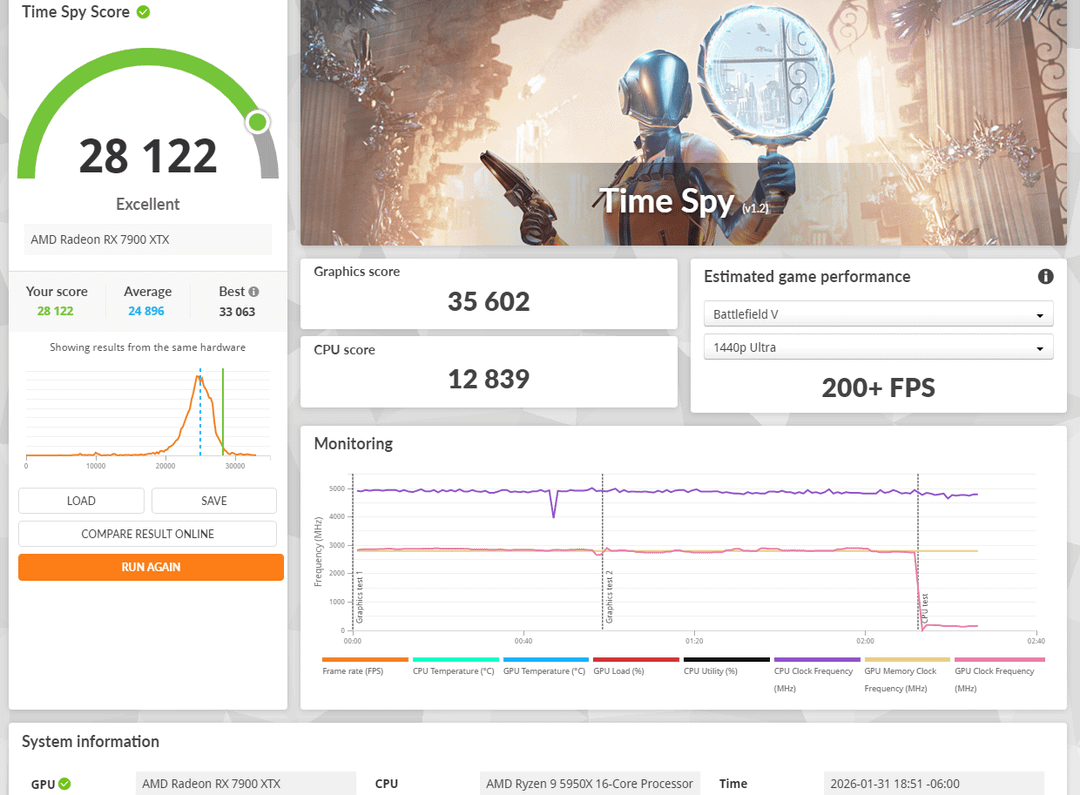Click COMPARE RESULT ONLINE
This screenshot has height=795, width=1080.
pos(147,534)
